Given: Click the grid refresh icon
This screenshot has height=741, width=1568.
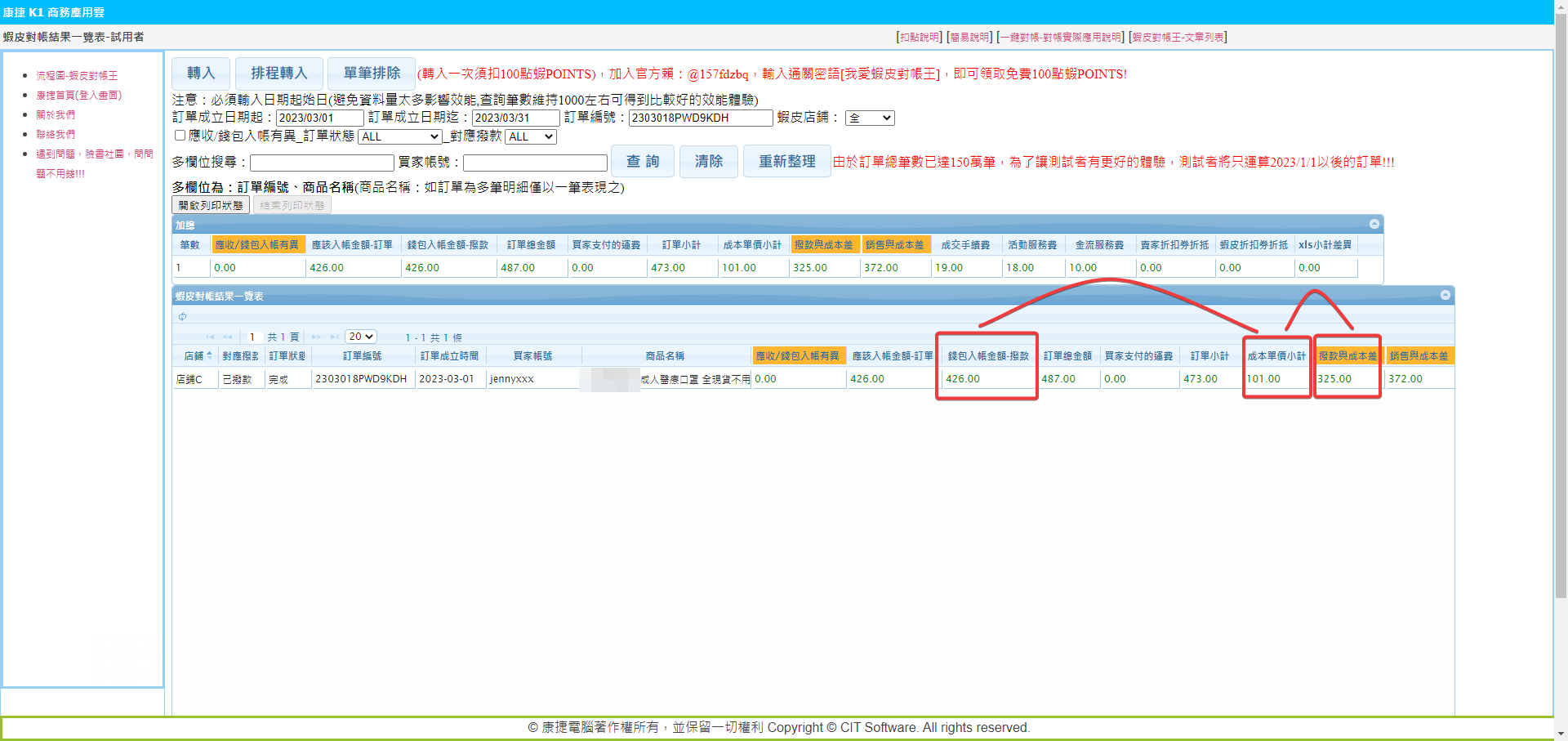Looking at the screenshot, I should coord(182,316).
